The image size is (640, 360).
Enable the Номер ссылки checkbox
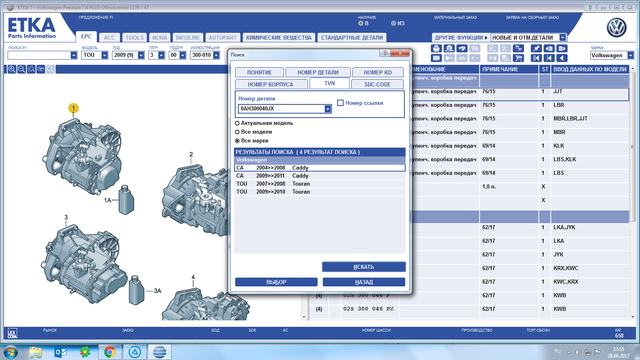click(x=340, y=103)
